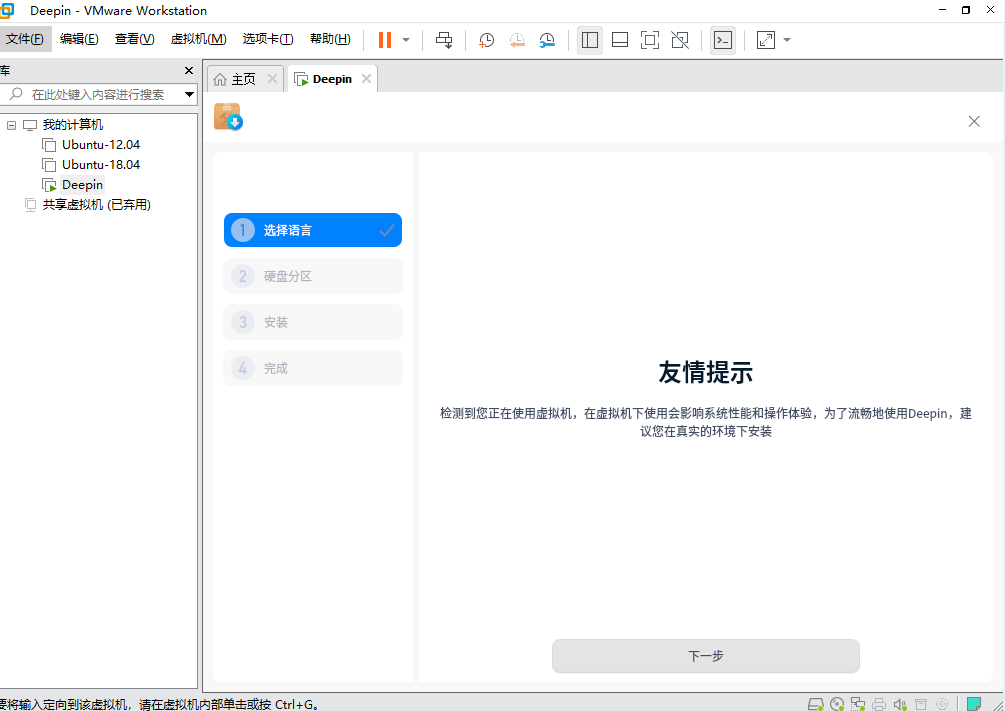Click the stretch guest display icon
Viewport: 1005px width, 711px height.
tap(766, 40)
